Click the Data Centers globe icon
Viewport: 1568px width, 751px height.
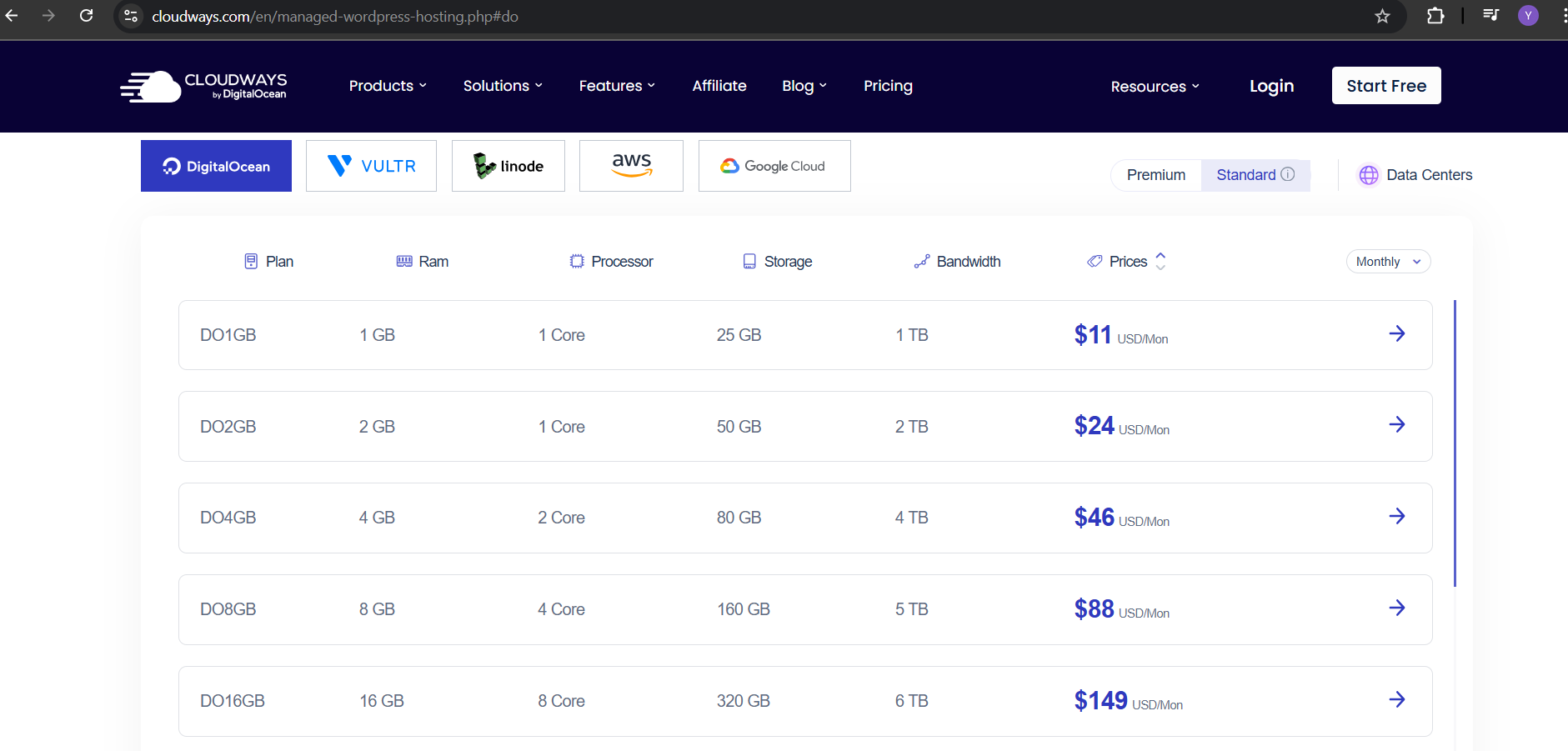[1369, 175]
